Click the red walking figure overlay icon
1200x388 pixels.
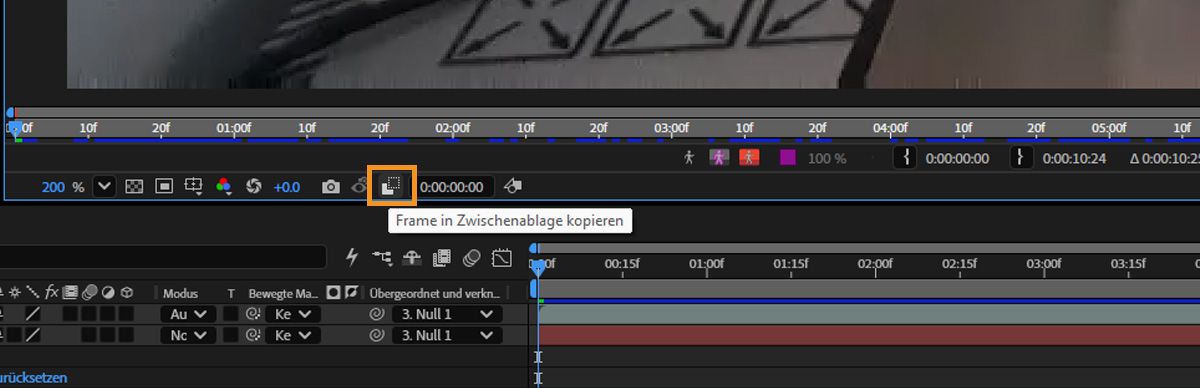pyautogui.click(x=749, y=158)
